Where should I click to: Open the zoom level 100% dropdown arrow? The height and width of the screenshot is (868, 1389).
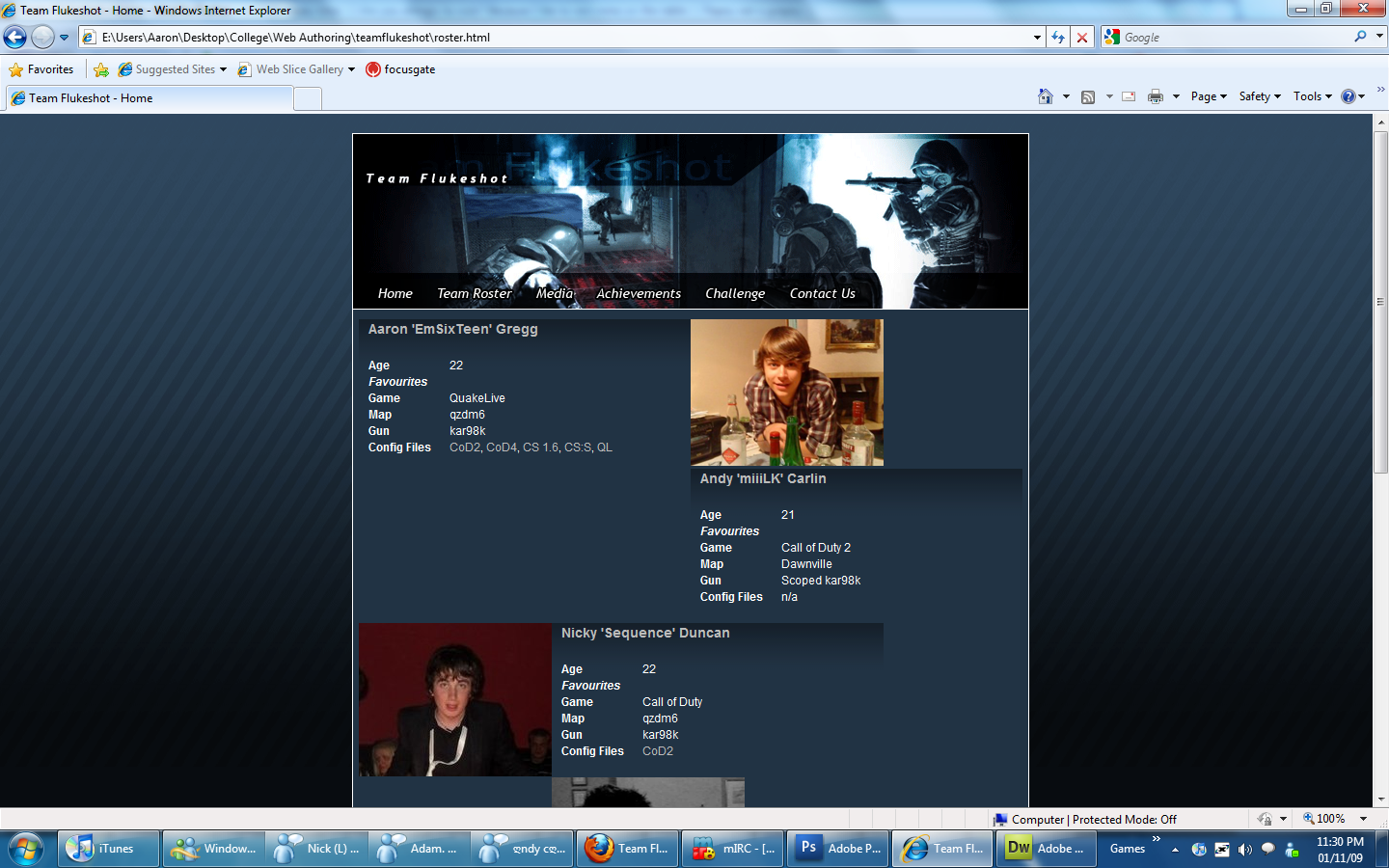[x=1363, y=819]
